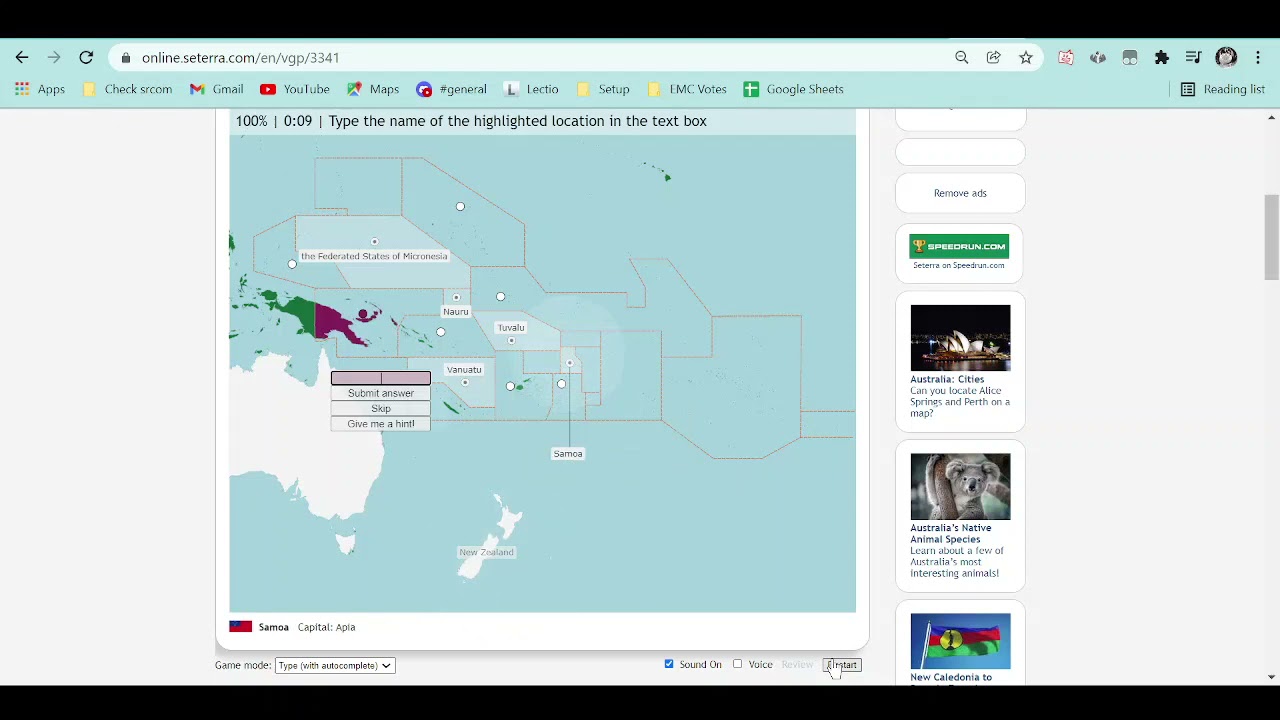The image size is (1280, 720).
Task: Open the Game mode dropdown
Action: tap(335, 665)
